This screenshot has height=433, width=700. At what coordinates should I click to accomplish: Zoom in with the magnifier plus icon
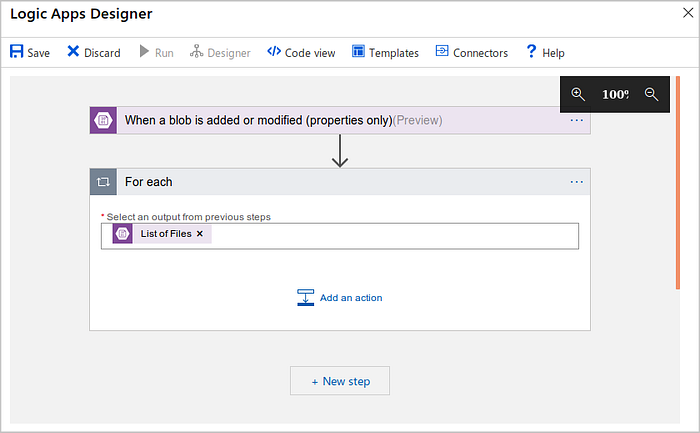pos(578,94)
